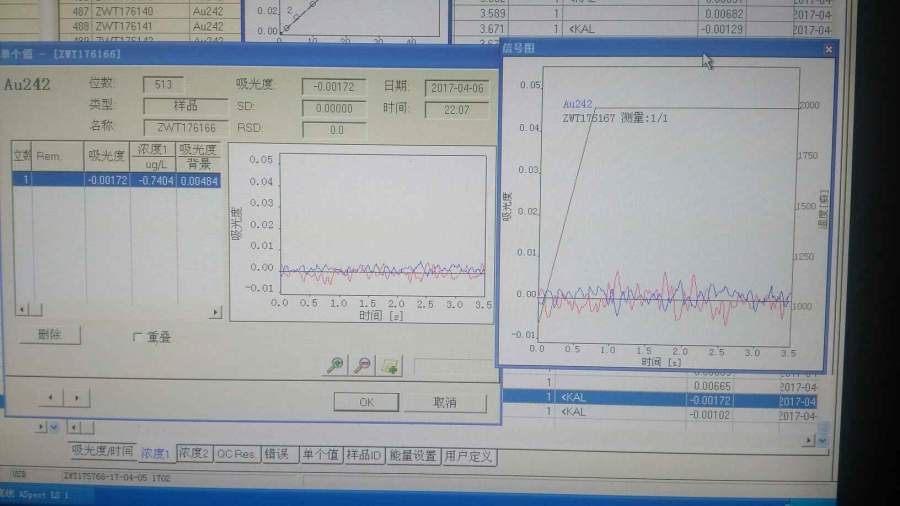This screenshot has height=506, width=900.
Task: Click the 位数 field showing 513
Action: 163,84
